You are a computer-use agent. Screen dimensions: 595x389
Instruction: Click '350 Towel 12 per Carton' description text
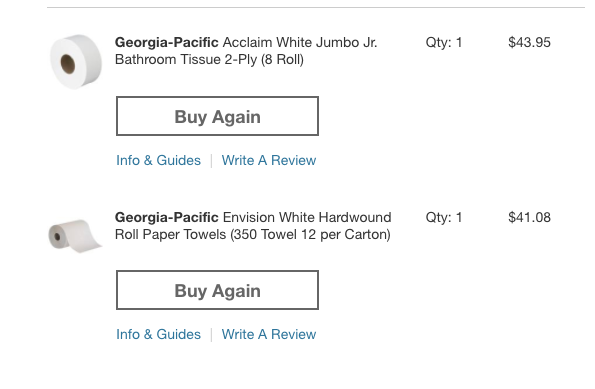tap(308, 234)
